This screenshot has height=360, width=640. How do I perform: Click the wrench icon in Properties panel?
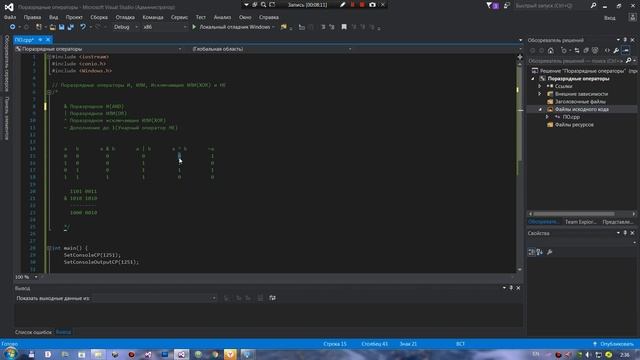coord(550,252)
